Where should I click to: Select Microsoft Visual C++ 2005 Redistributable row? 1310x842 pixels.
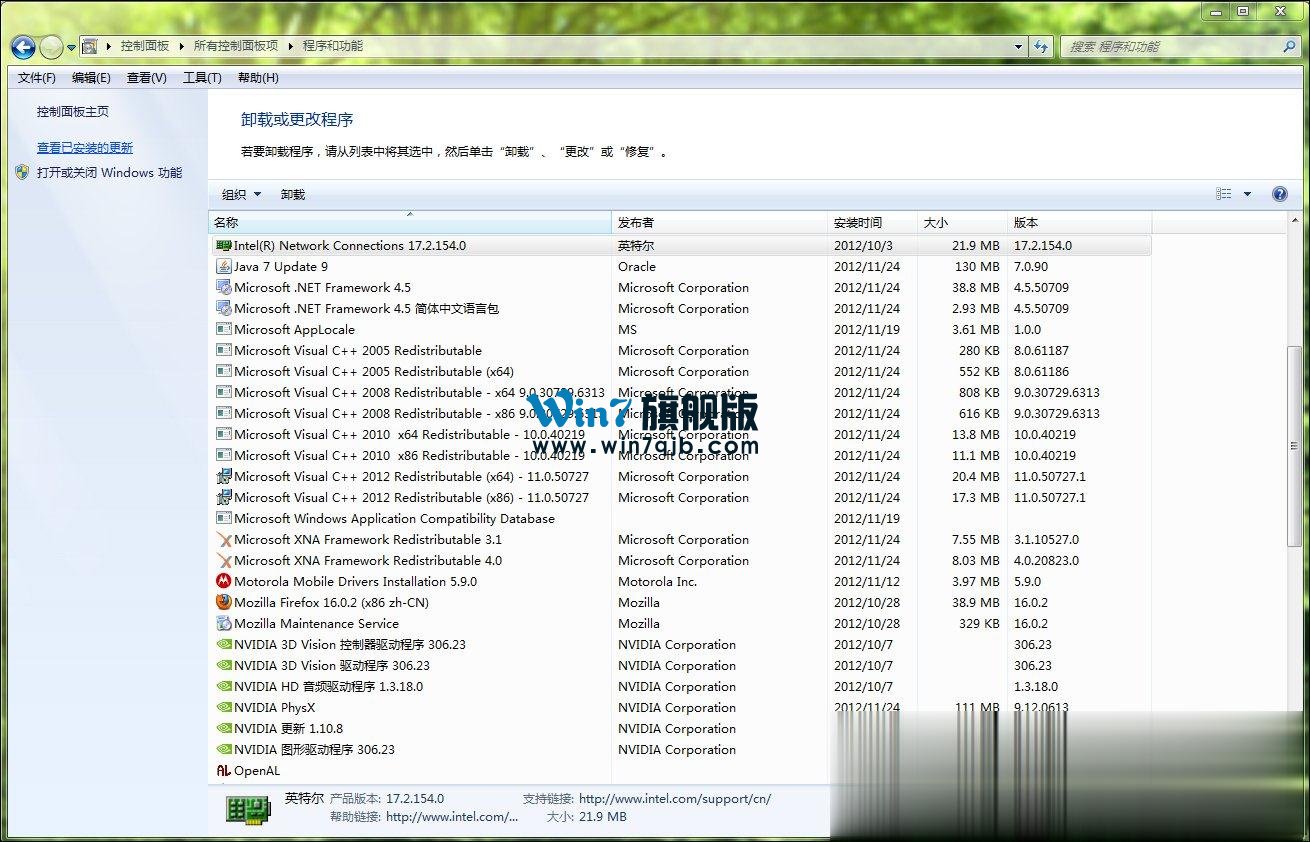tap(680, 350)
